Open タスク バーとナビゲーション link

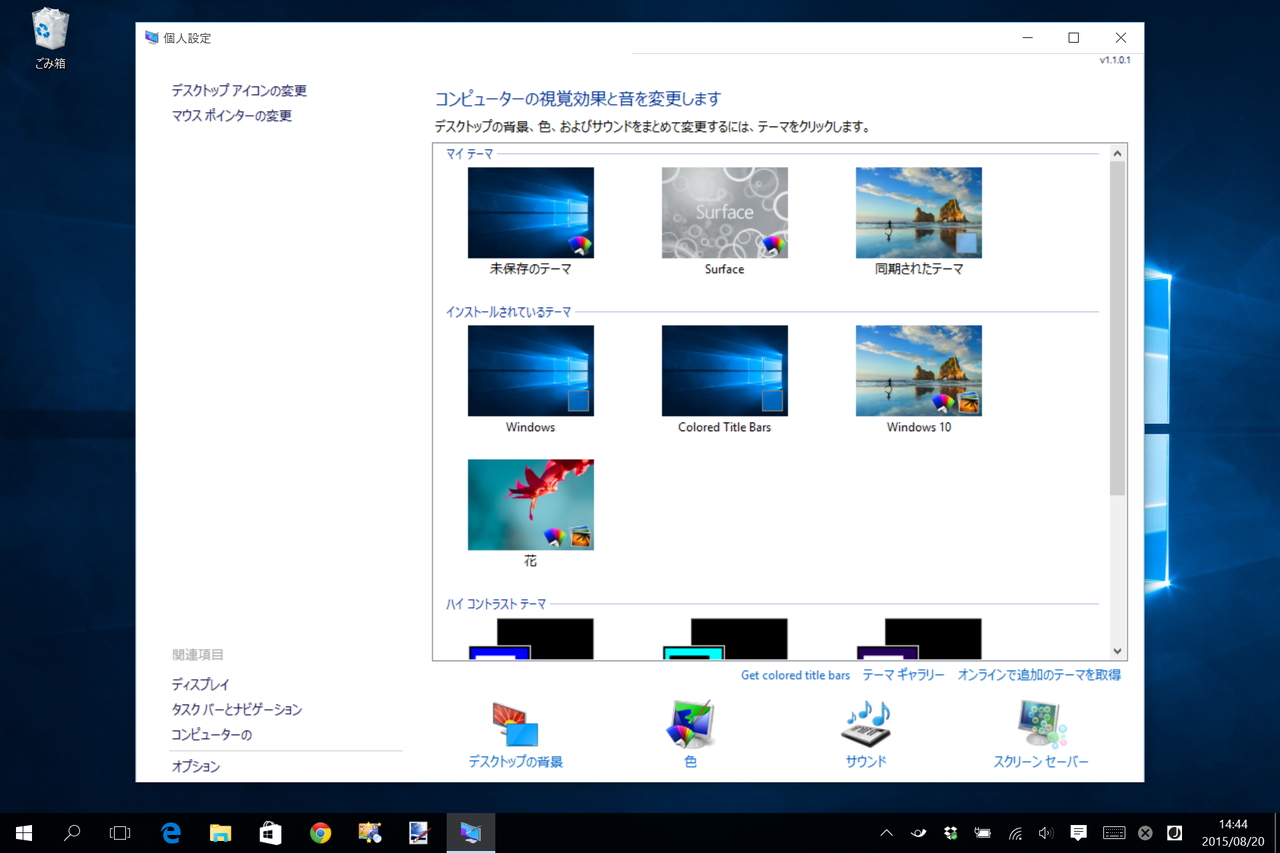pos(236,710)
